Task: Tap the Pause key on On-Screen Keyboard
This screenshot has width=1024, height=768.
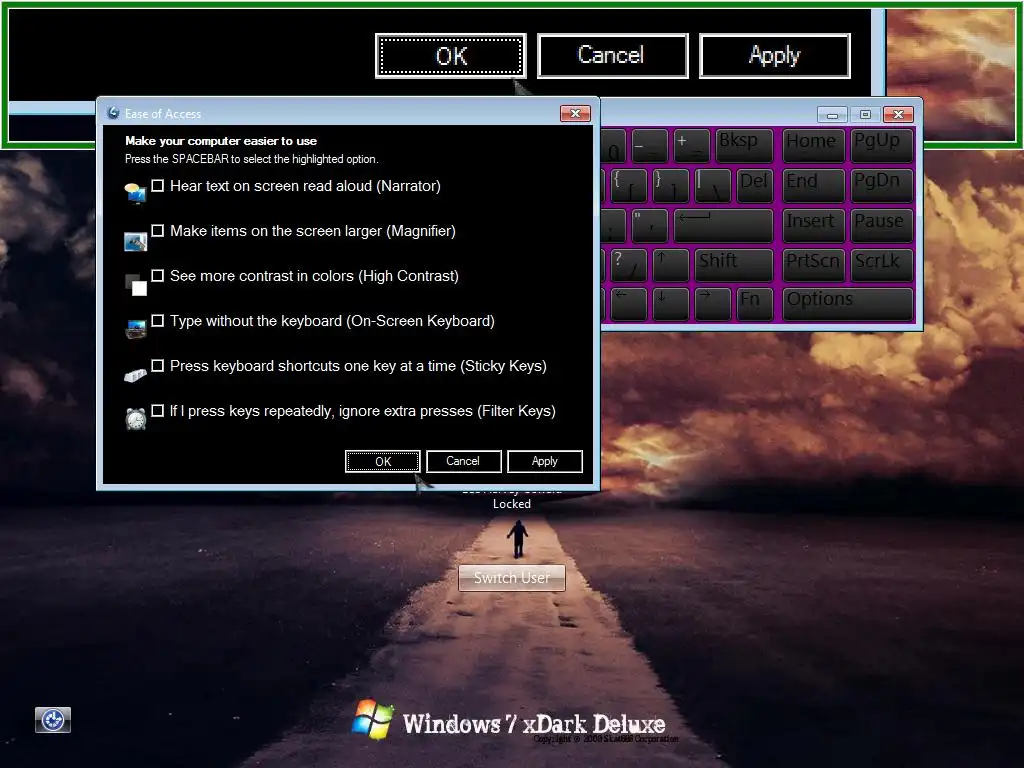Action: (x=882, y=225)
